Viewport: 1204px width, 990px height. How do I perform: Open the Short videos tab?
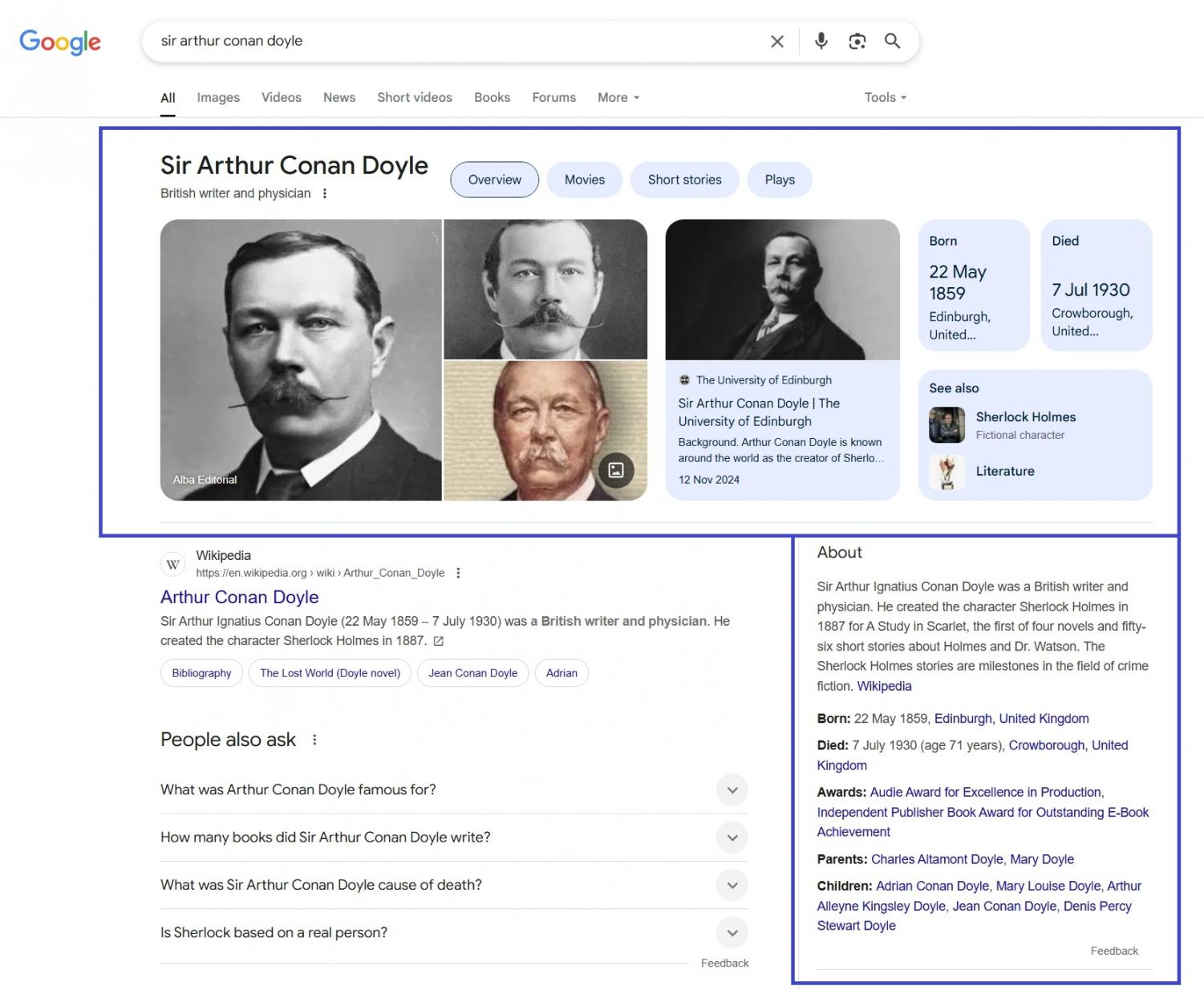click(415, 97)
